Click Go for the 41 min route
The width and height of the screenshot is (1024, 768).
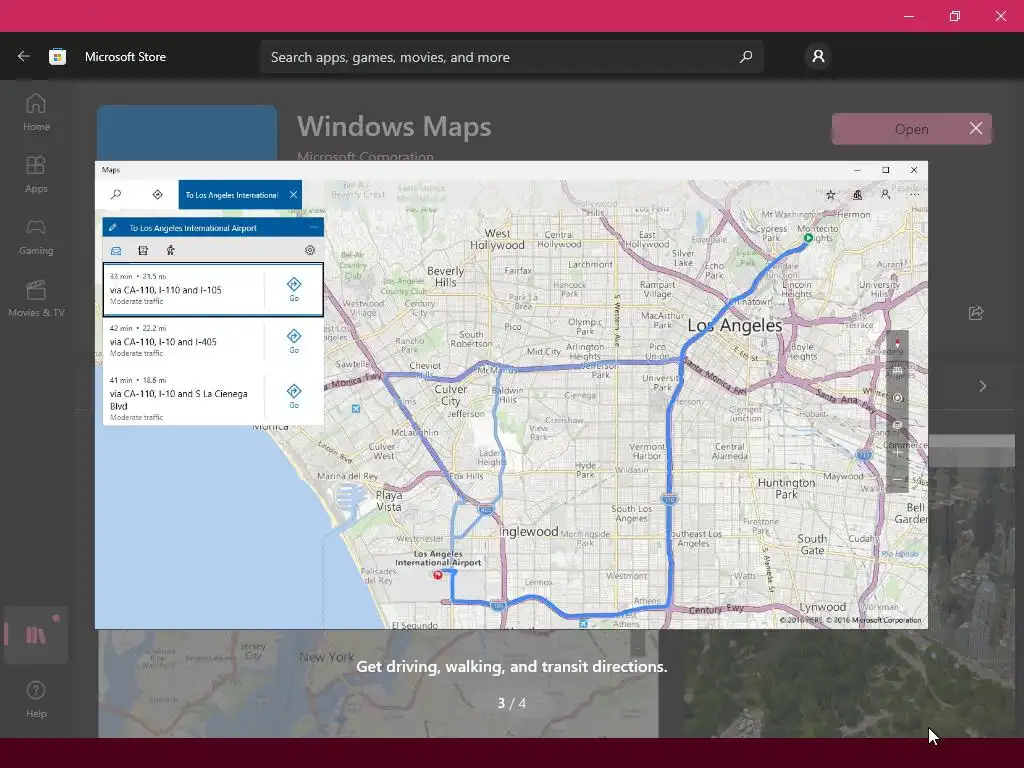click(294, 396)
